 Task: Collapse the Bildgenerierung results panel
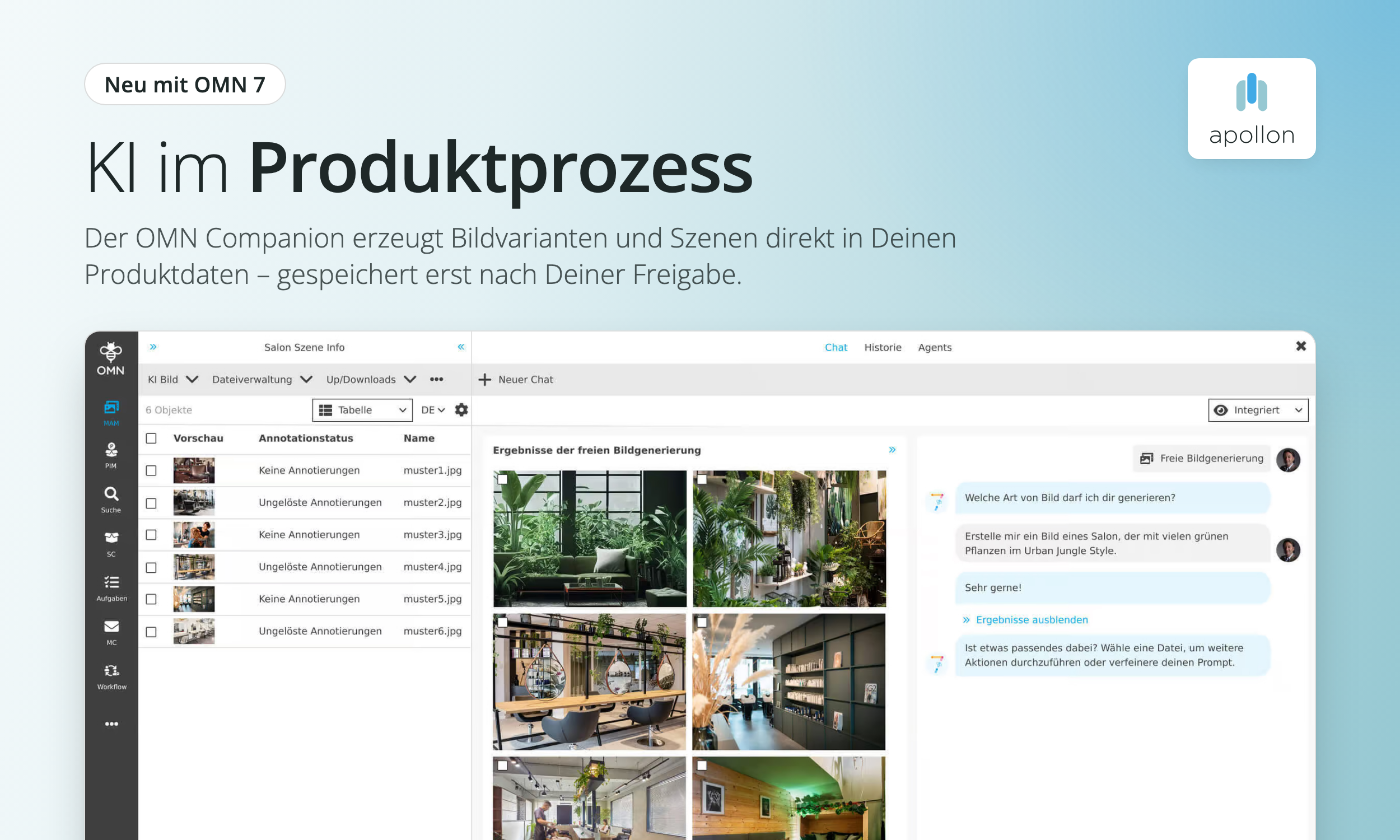(x=893, y=450)
